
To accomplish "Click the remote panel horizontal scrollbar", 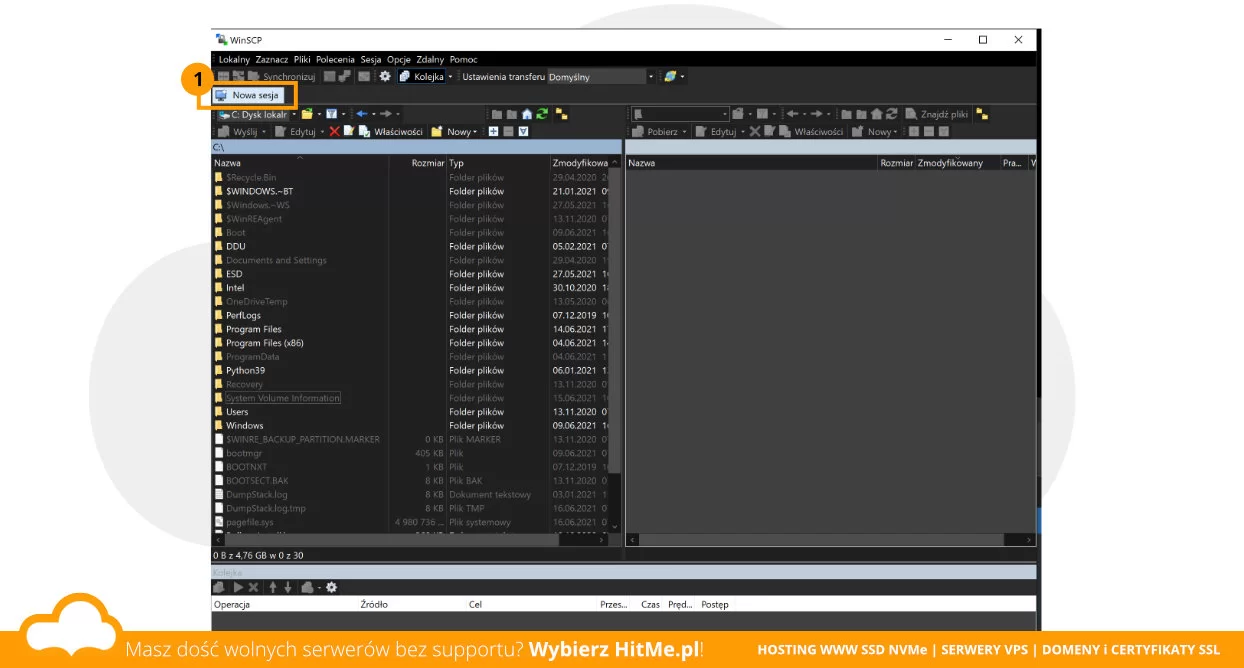I will click(830, 540).
